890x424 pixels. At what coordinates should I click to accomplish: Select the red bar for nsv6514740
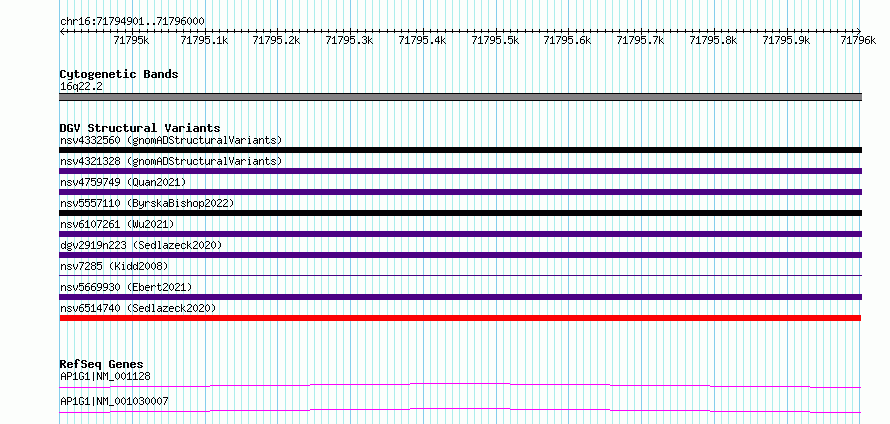click(x=461, y=318)
